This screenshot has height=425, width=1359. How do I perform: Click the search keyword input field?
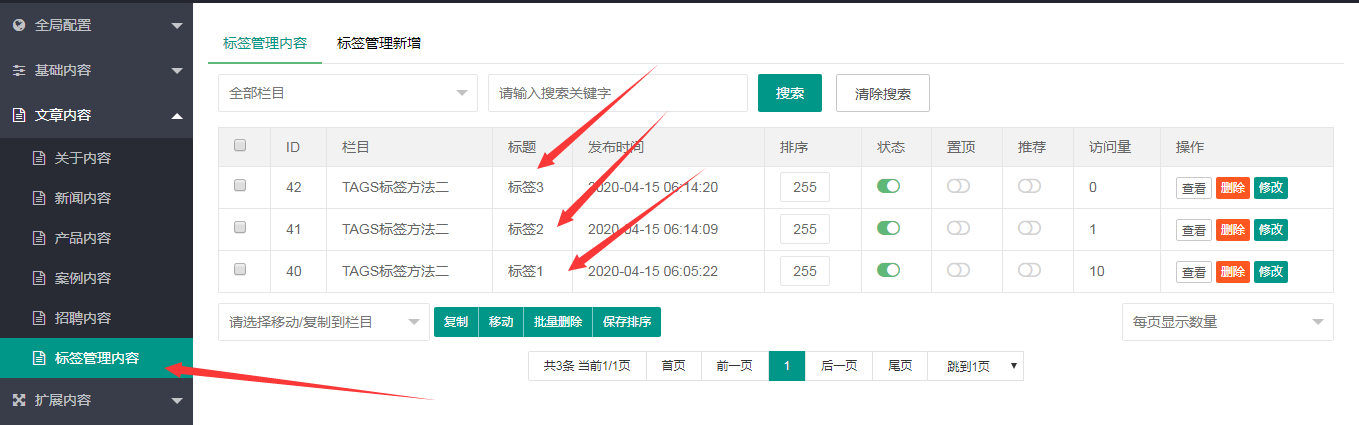617,93
